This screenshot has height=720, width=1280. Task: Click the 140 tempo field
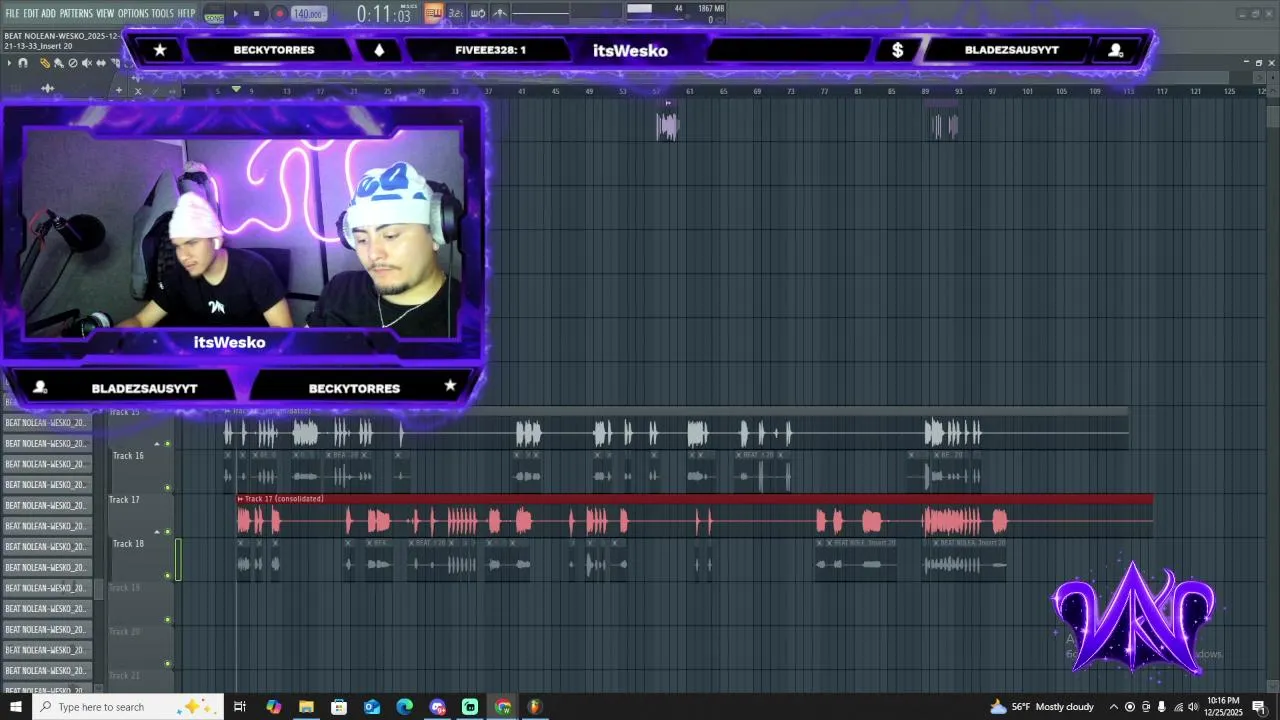point(308,14)
